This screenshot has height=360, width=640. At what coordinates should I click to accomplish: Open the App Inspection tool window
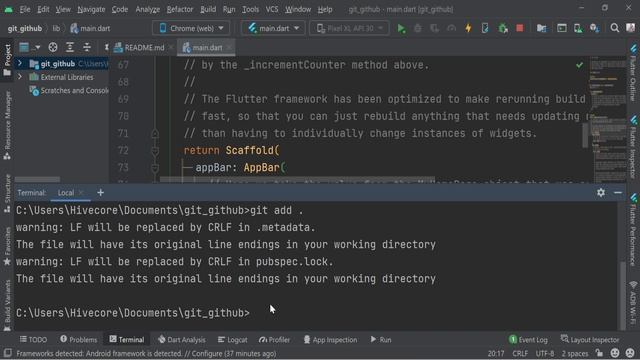(x=330, y=339)
